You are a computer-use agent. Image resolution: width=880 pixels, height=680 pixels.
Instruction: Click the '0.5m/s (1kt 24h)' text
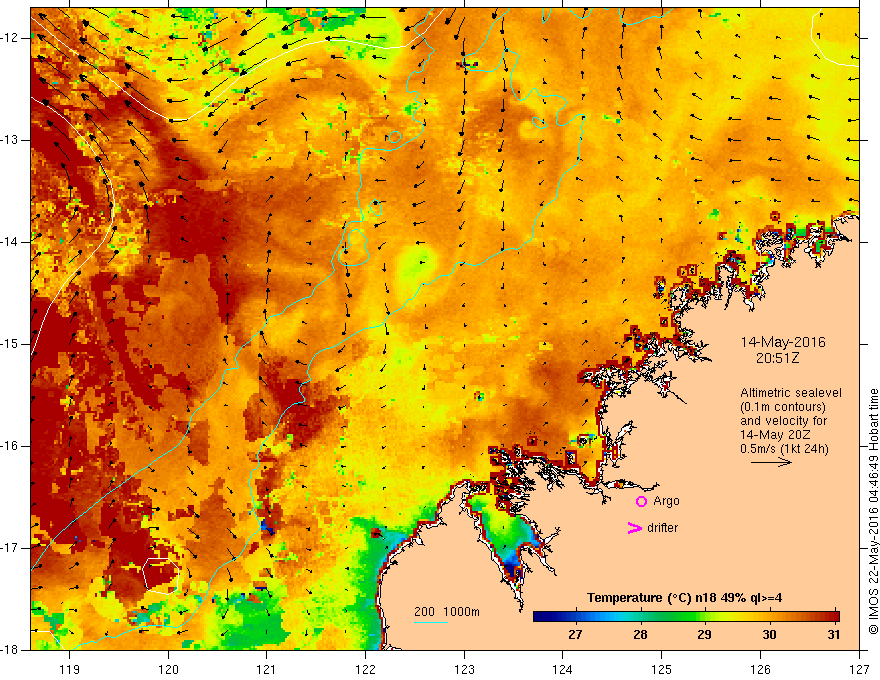click(784, 449)
